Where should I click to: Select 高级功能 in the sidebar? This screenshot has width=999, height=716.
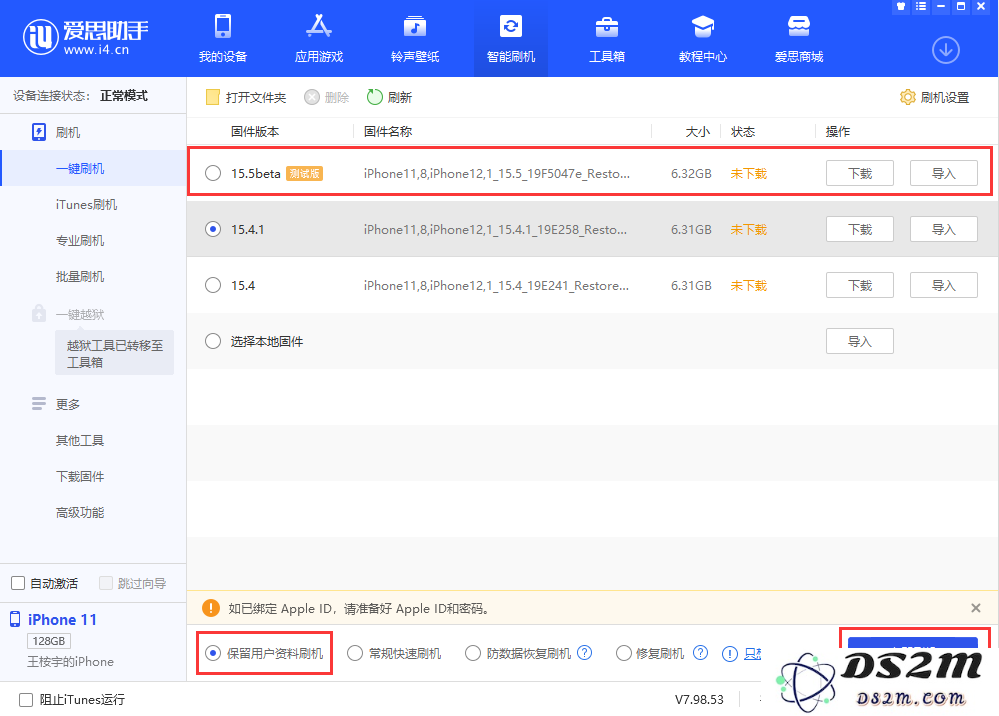pos(80,512)
